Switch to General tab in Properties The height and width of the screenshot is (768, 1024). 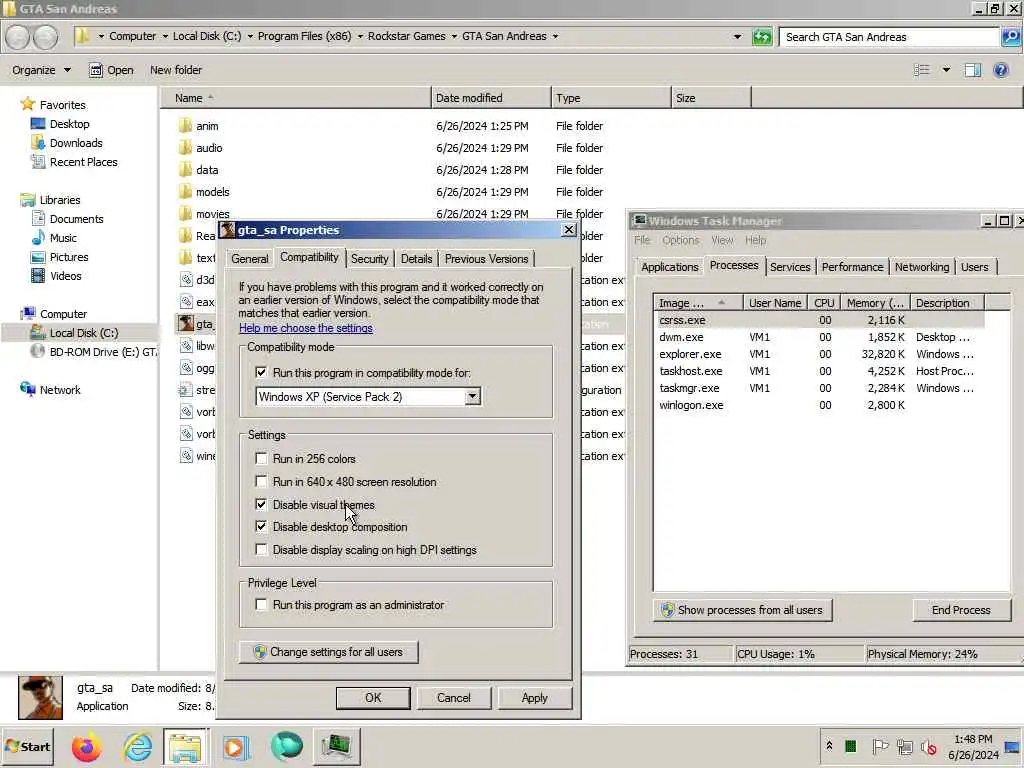coord(249,259)
